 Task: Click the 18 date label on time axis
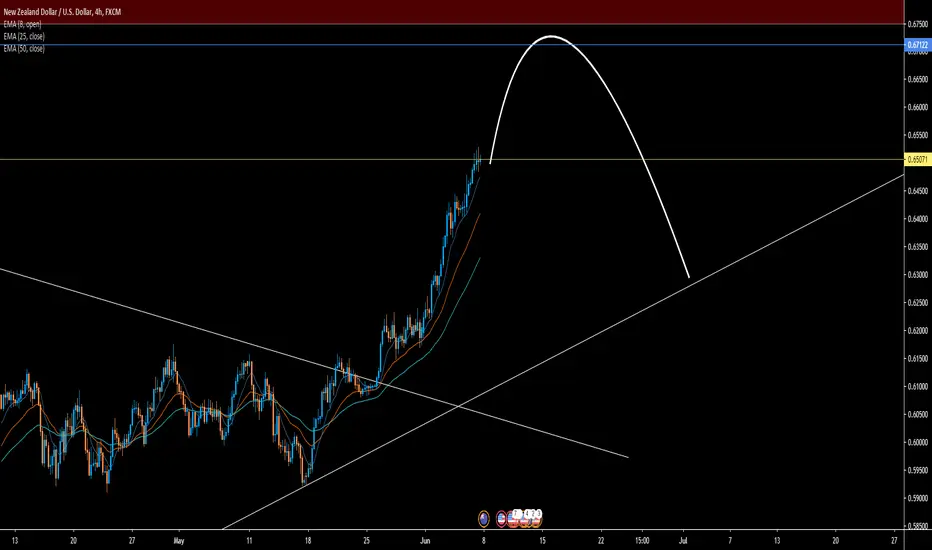(308, 540)
